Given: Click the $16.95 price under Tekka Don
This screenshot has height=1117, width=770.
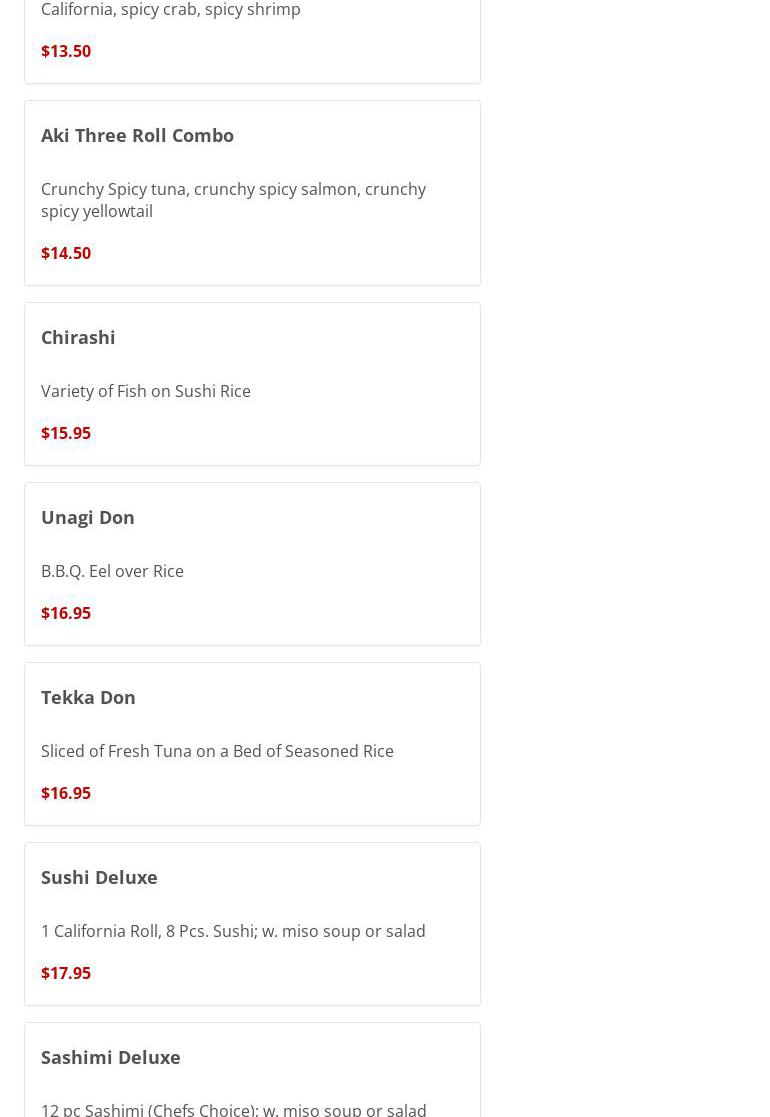Looking at the screenshot, I should point(66,793).
